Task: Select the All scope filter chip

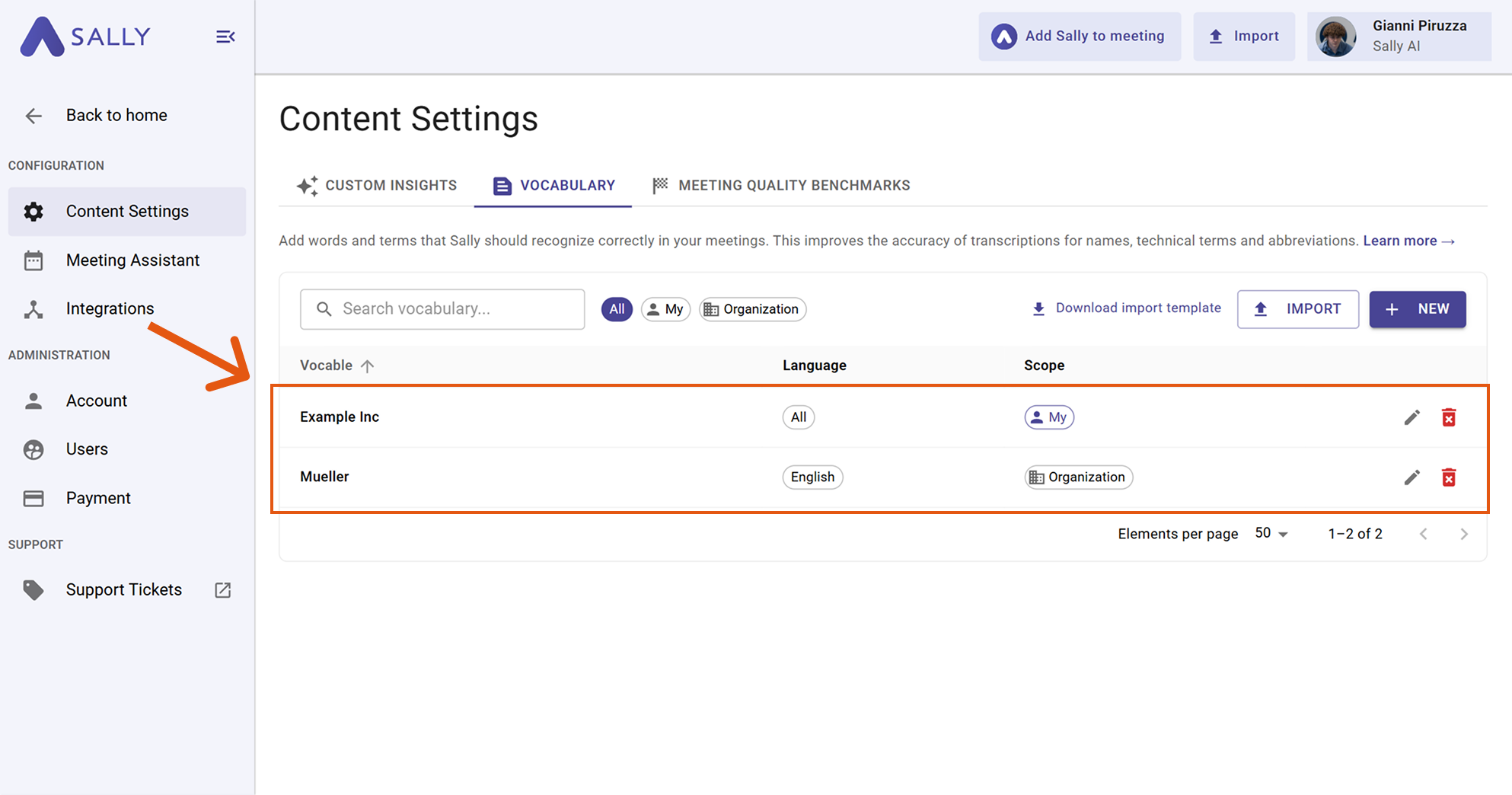Action: click(x=616, y=309)
